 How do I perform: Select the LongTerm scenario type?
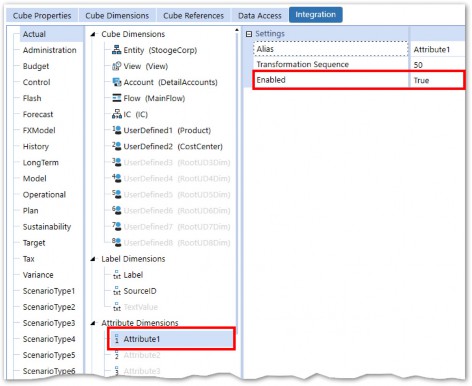coord(41,162)
